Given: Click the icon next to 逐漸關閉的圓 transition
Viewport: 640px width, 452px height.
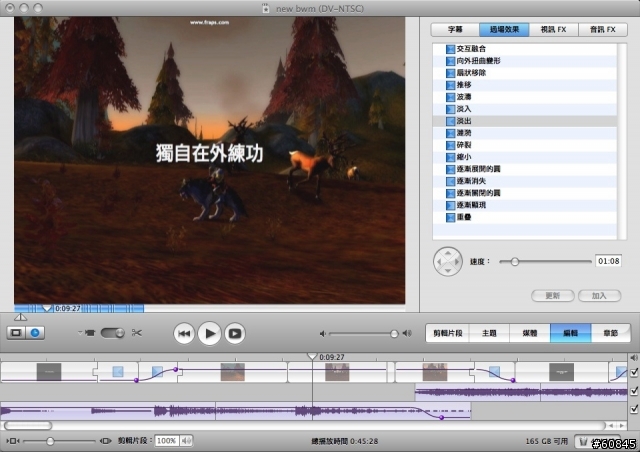Looking at the screenshot, I should point(450,193).
